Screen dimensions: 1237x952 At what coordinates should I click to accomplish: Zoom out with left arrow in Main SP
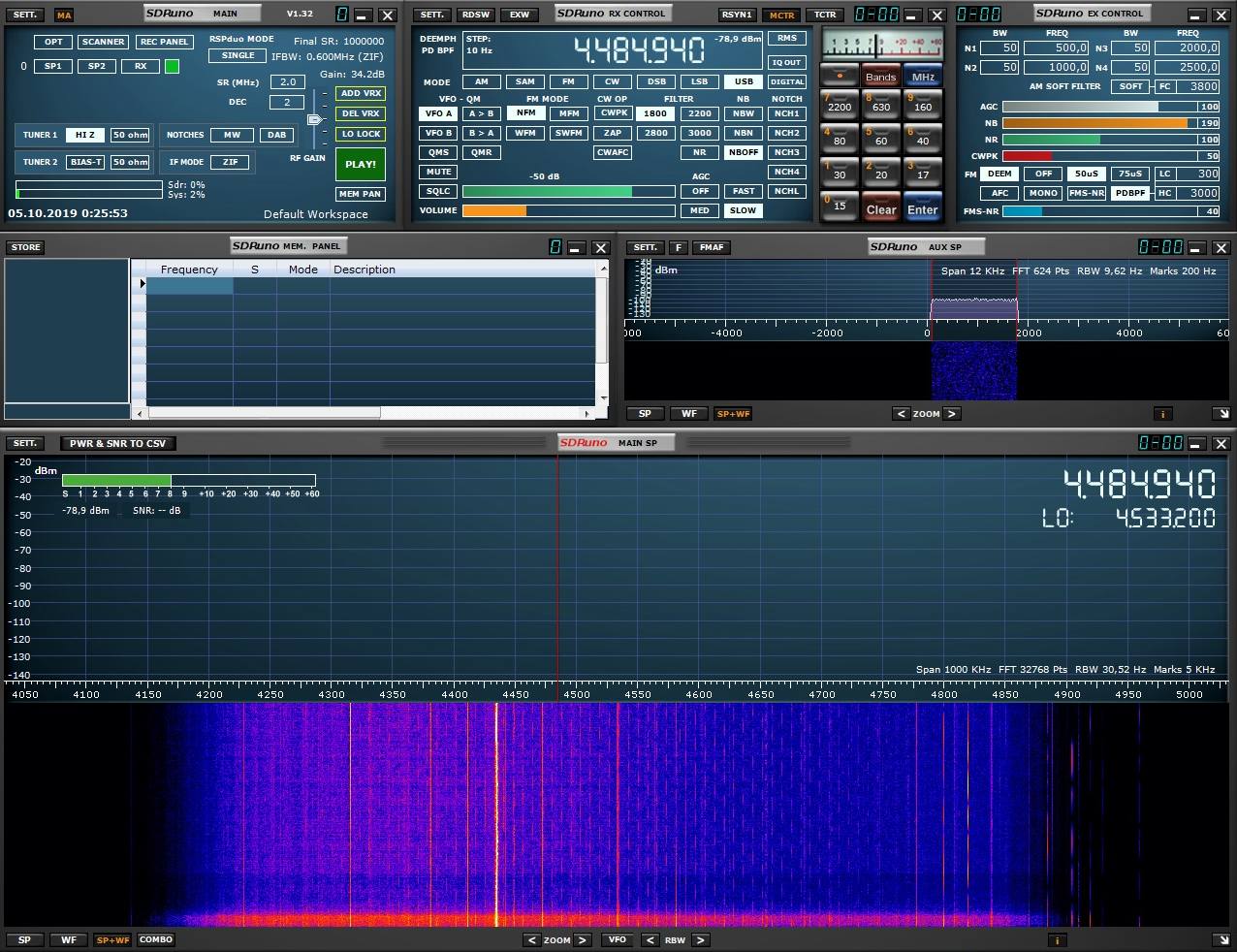point(532,939)
